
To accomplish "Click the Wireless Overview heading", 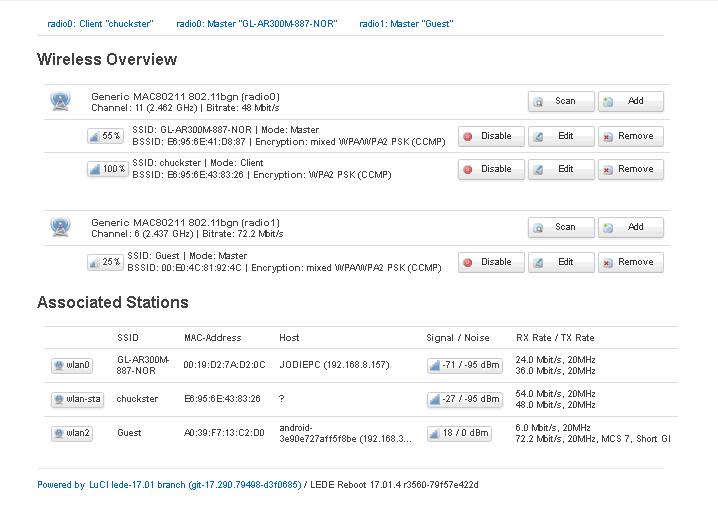I will (107, 60).
